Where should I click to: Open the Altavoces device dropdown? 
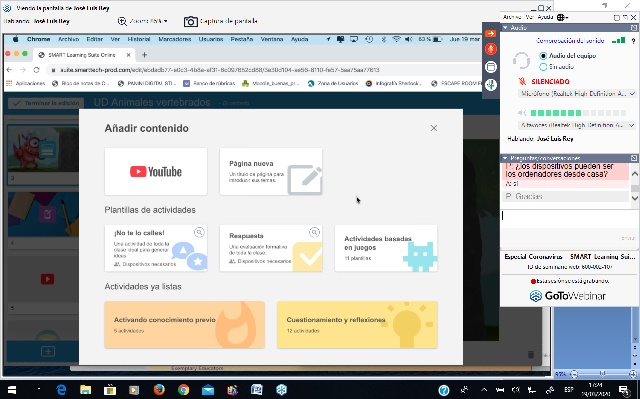(x=577, y=125)
